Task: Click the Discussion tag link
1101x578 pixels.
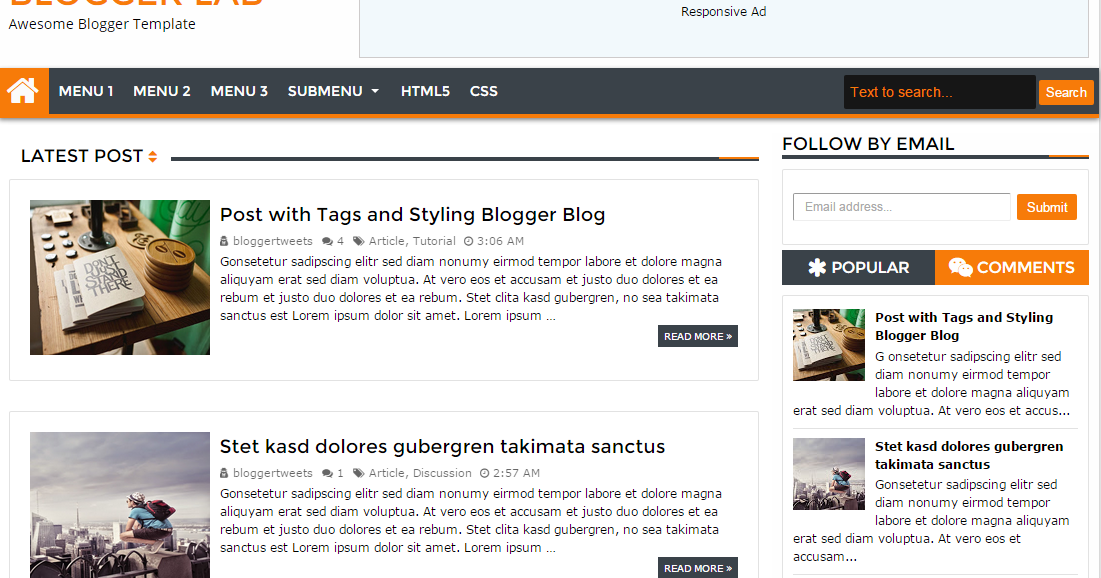Action: (442, 473)
